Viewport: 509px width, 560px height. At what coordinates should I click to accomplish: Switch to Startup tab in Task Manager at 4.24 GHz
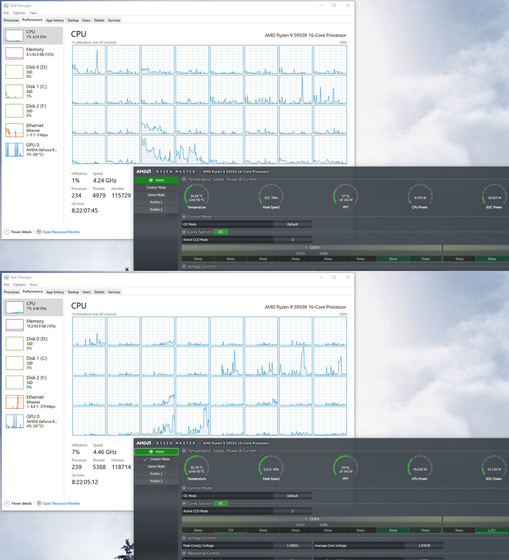[73, 20]
